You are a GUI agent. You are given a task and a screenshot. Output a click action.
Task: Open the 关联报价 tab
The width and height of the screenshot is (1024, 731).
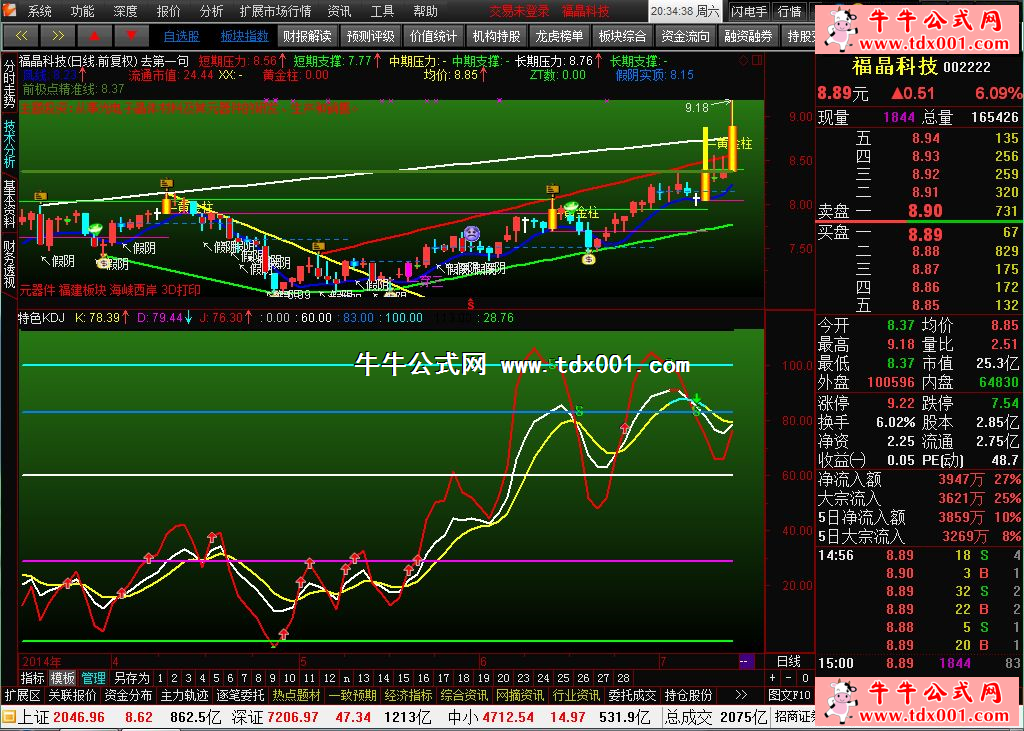[x=73, y=695]
